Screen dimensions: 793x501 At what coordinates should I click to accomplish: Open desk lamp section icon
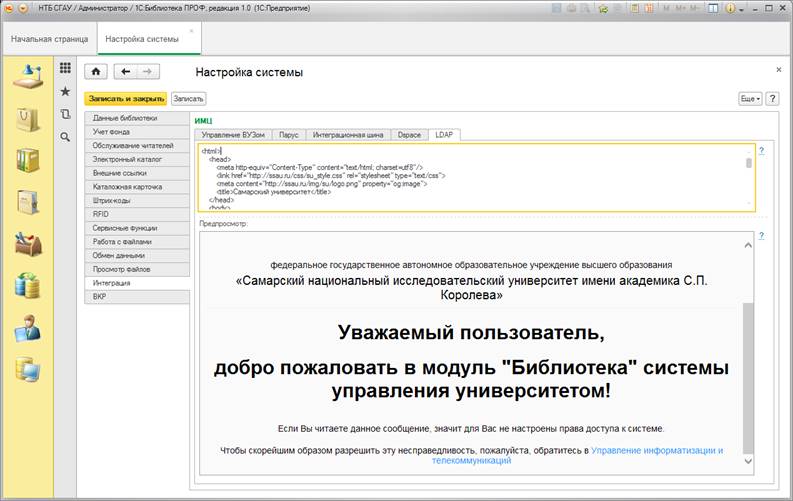pyautogui.click(x=28, y=78)
